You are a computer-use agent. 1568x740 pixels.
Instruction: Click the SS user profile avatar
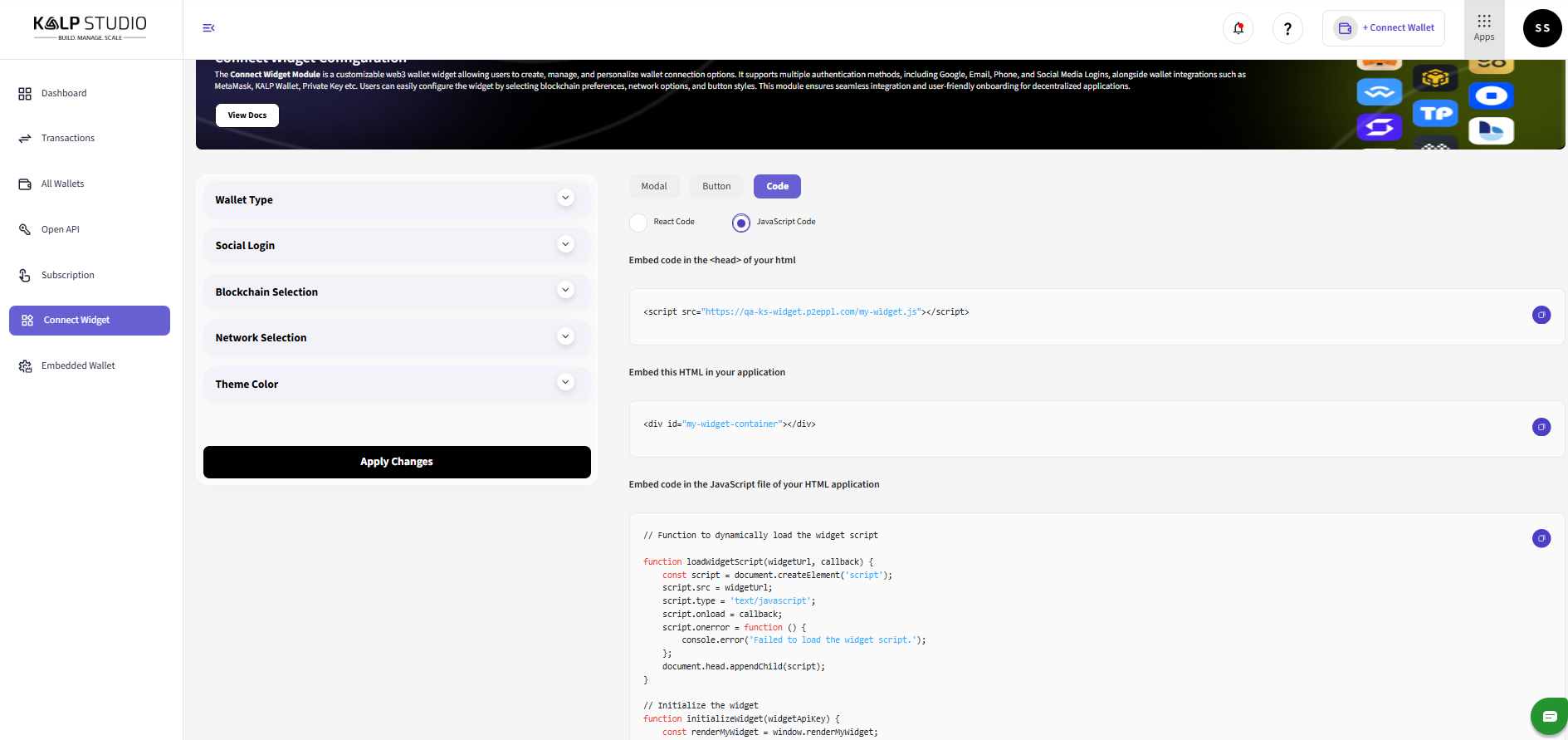click(x=1541, y=28)
